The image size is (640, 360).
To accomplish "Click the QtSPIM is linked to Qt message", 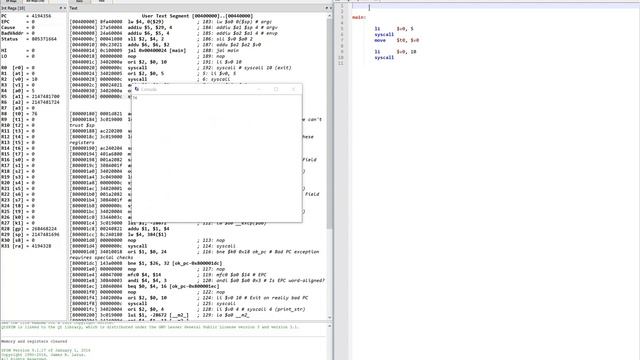I will [x=150, y=327].
